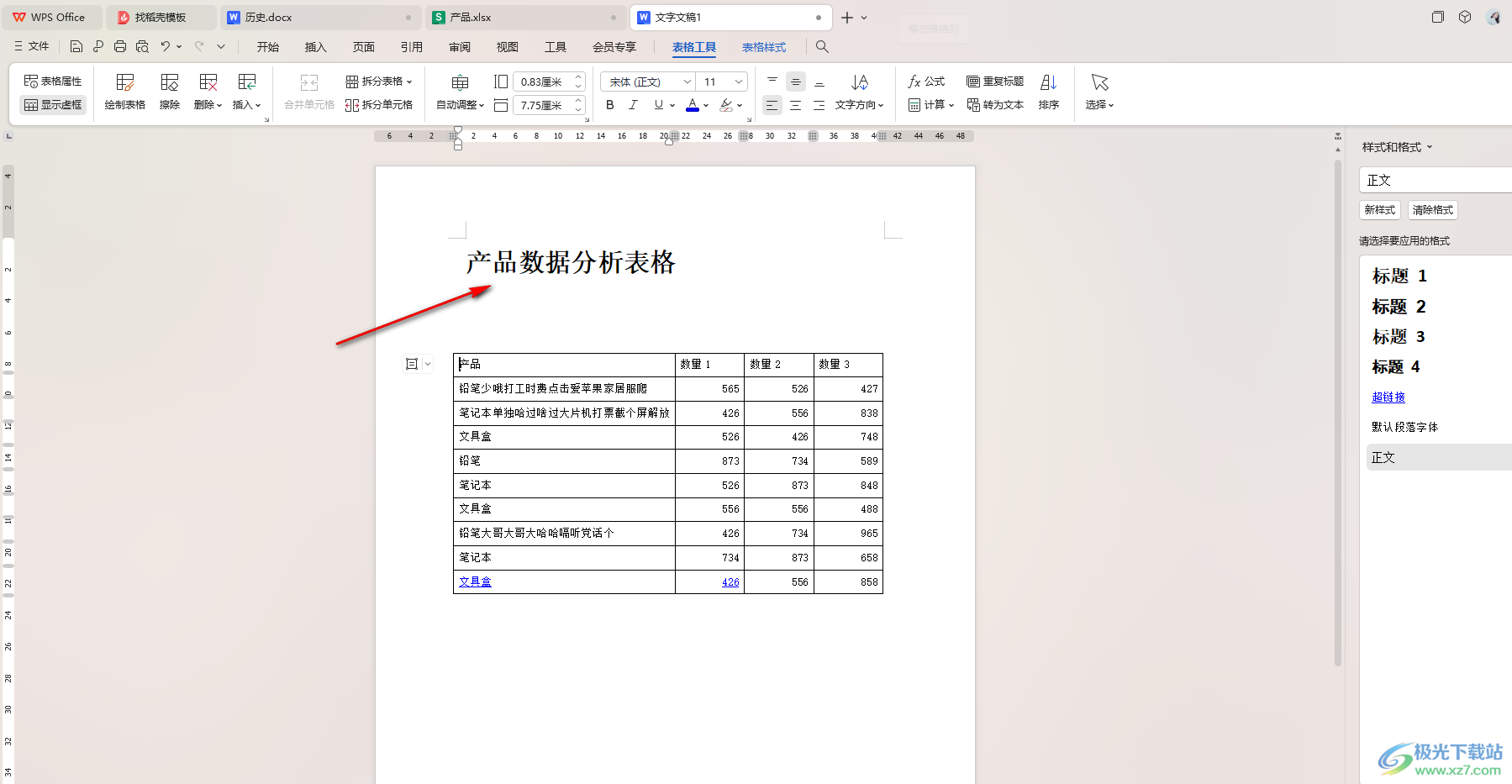Click the 新样式 new style button
Viewport: 1512px width, 784px height.
(1380, 210)
